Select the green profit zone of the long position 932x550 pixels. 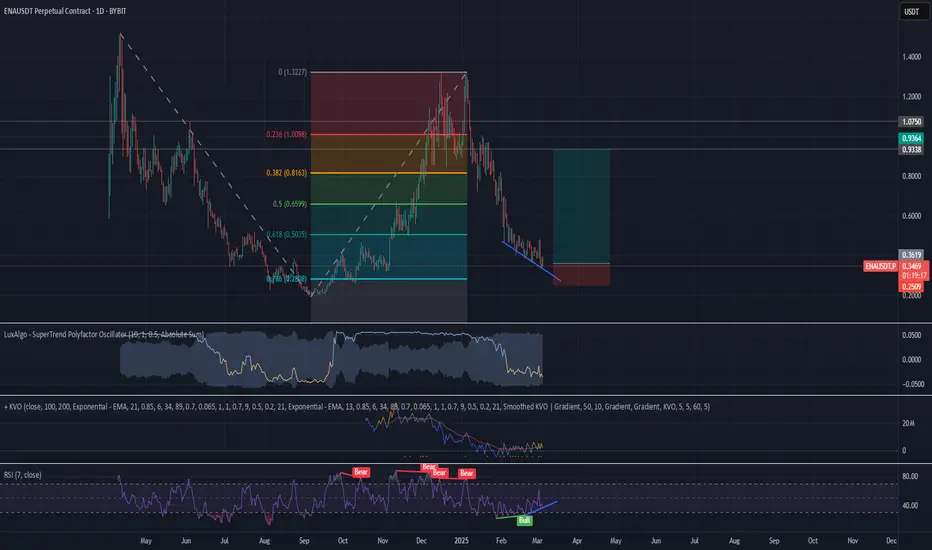(x=581, y=206)
